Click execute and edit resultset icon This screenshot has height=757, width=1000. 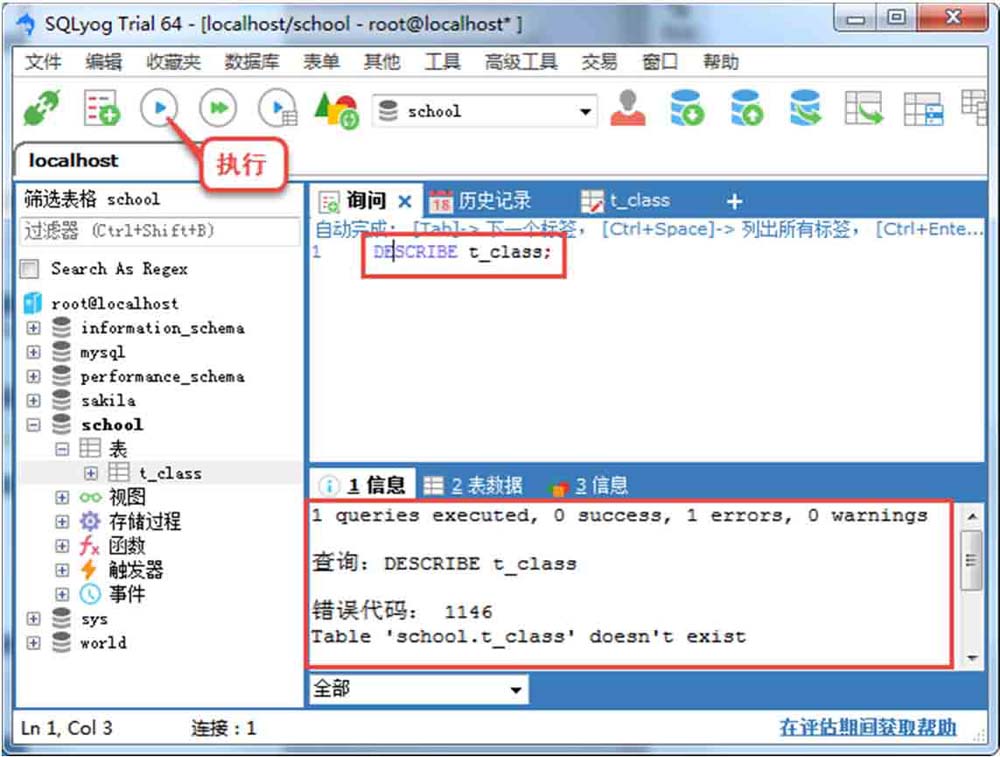click(277, 108)
